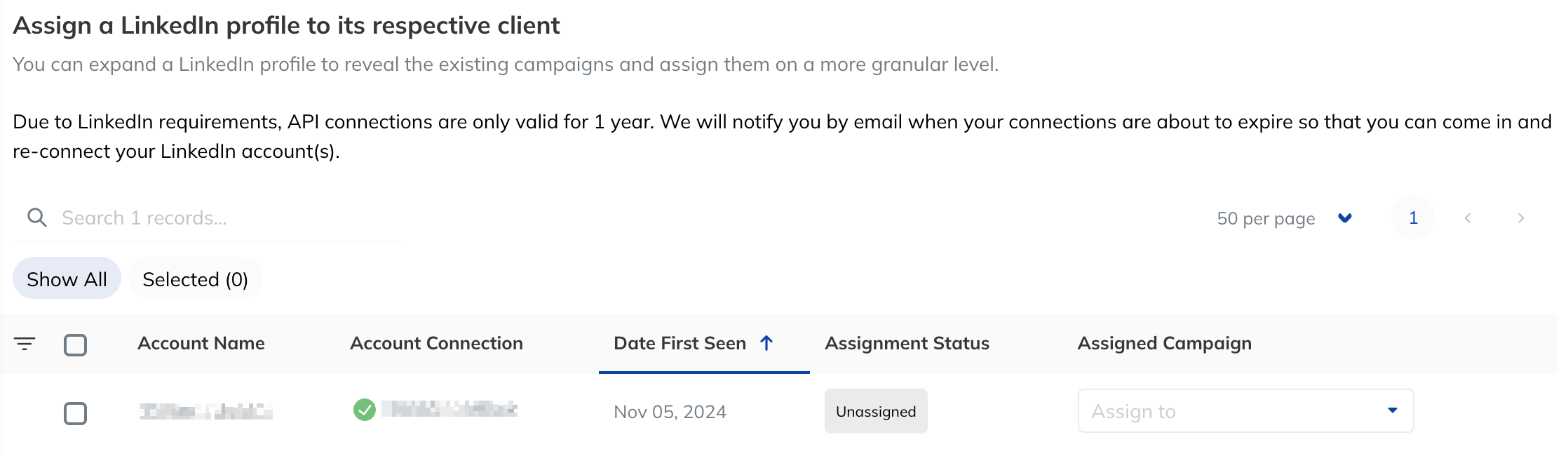1568x456 pixels.
Task: Click the ascending sort arrow icon
Action: click(x=766, y=343)
